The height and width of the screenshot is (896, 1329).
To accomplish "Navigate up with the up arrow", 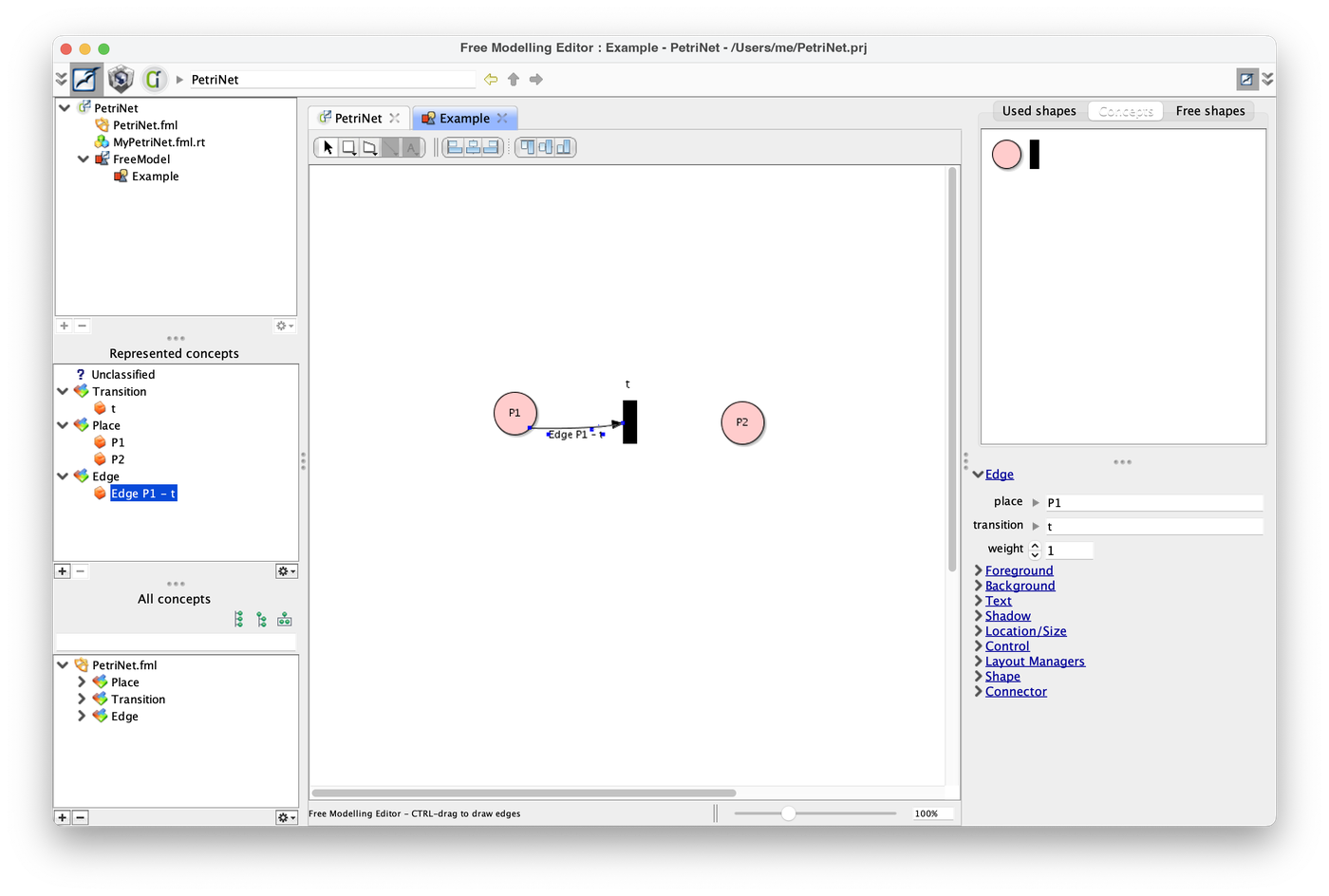I will pyautogui.click(x=514, y=80).
